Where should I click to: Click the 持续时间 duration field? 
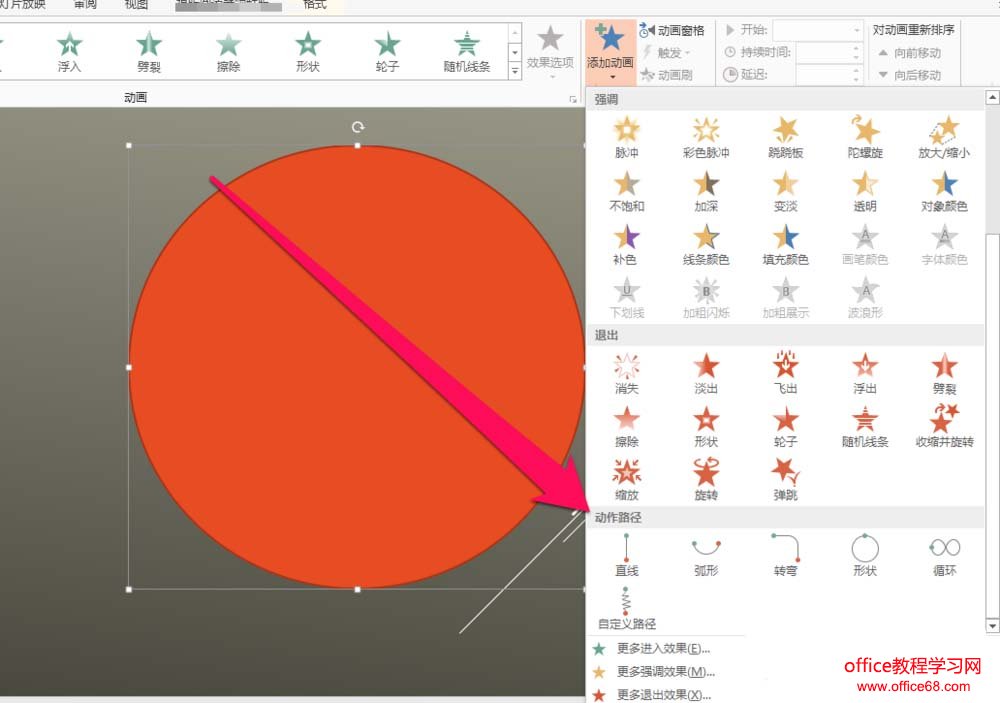coord(829,52)
